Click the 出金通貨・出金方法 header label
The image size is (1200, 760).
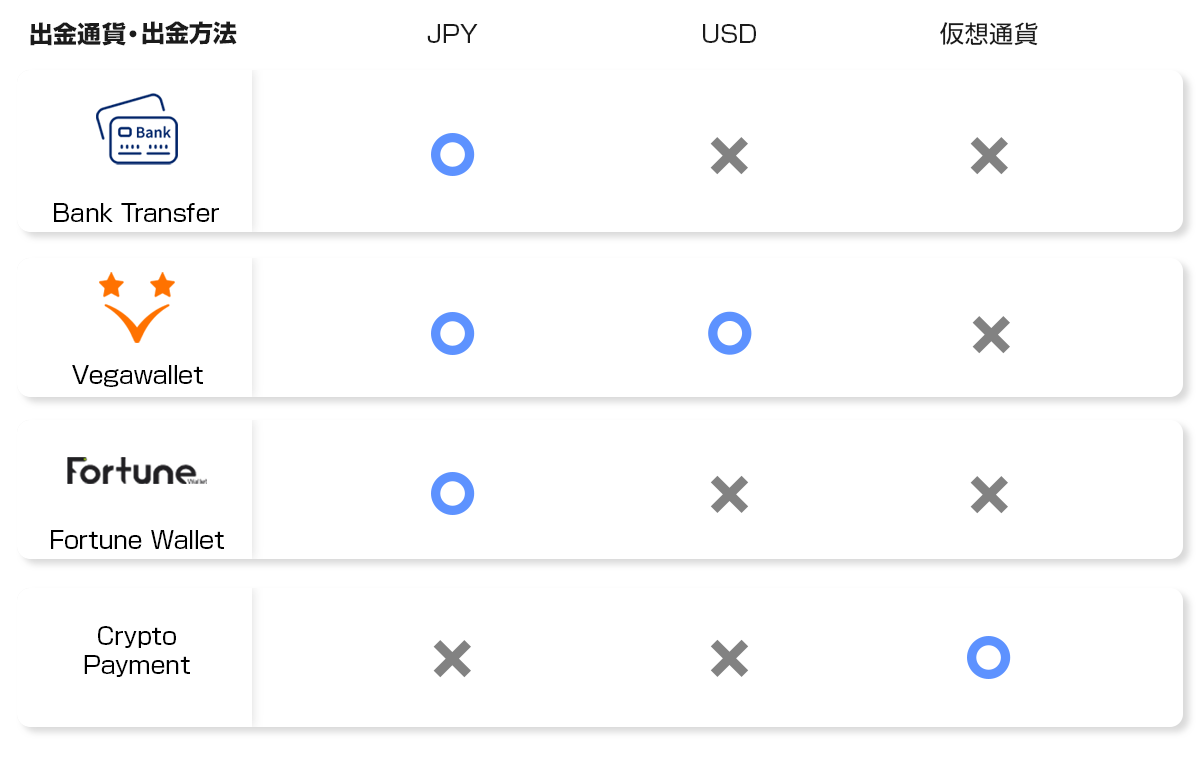(133, 34)
